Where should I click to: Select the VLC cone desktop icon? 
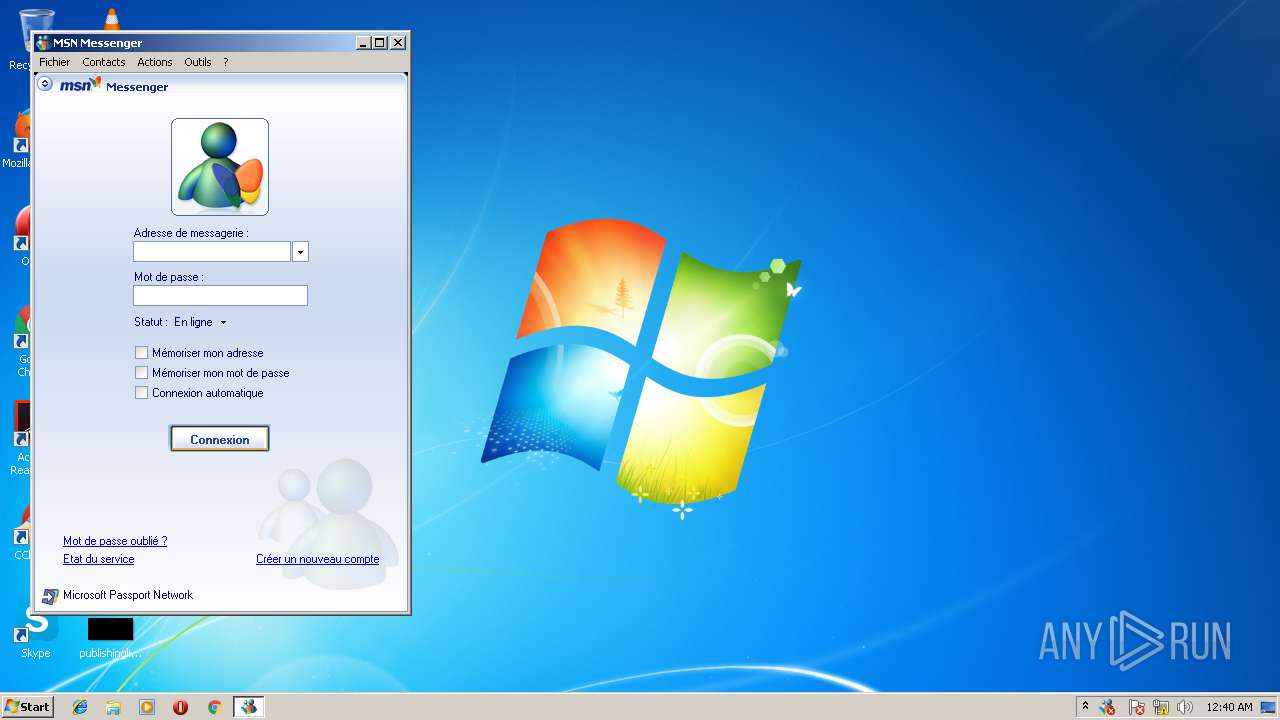point(111,18)
